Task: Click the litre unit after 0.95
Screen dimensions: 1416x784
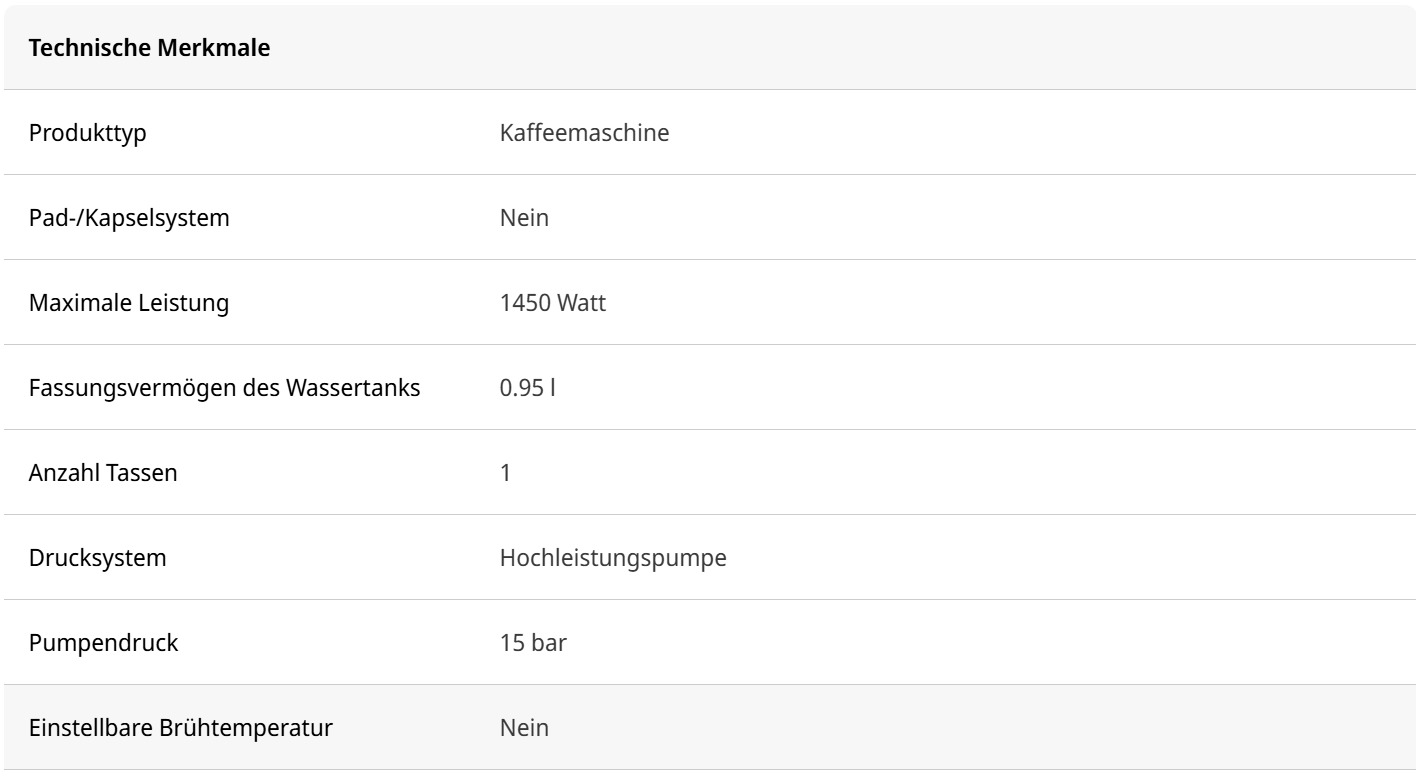Action: click(x=552, y=387)
